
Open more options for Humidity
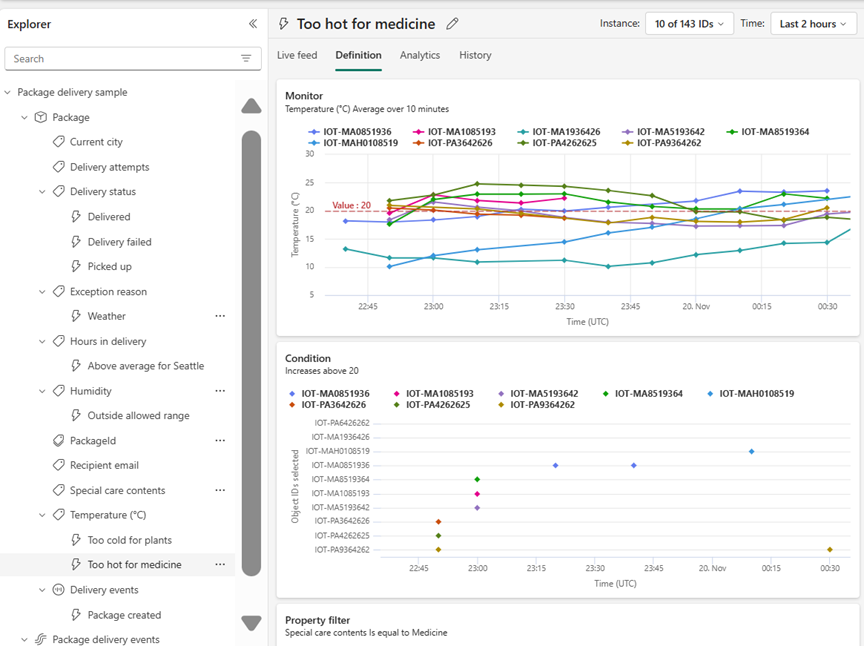point(220,391)
